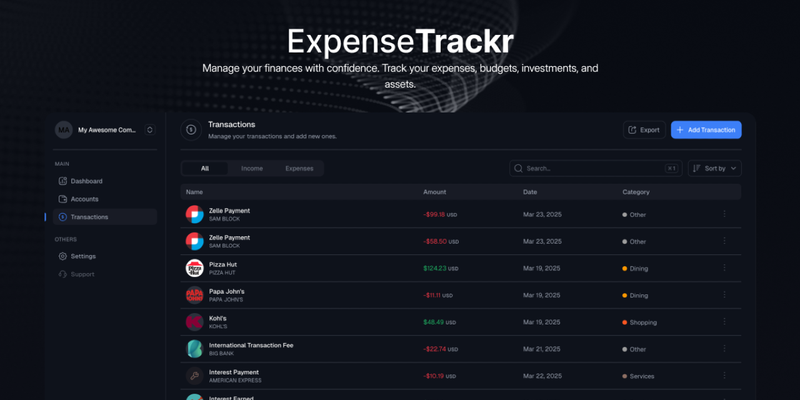The width and height of the screenshot is (800, 400).
Task: Open three-dot menu for Pizza Hut row
Action: (x=724, y=268)
